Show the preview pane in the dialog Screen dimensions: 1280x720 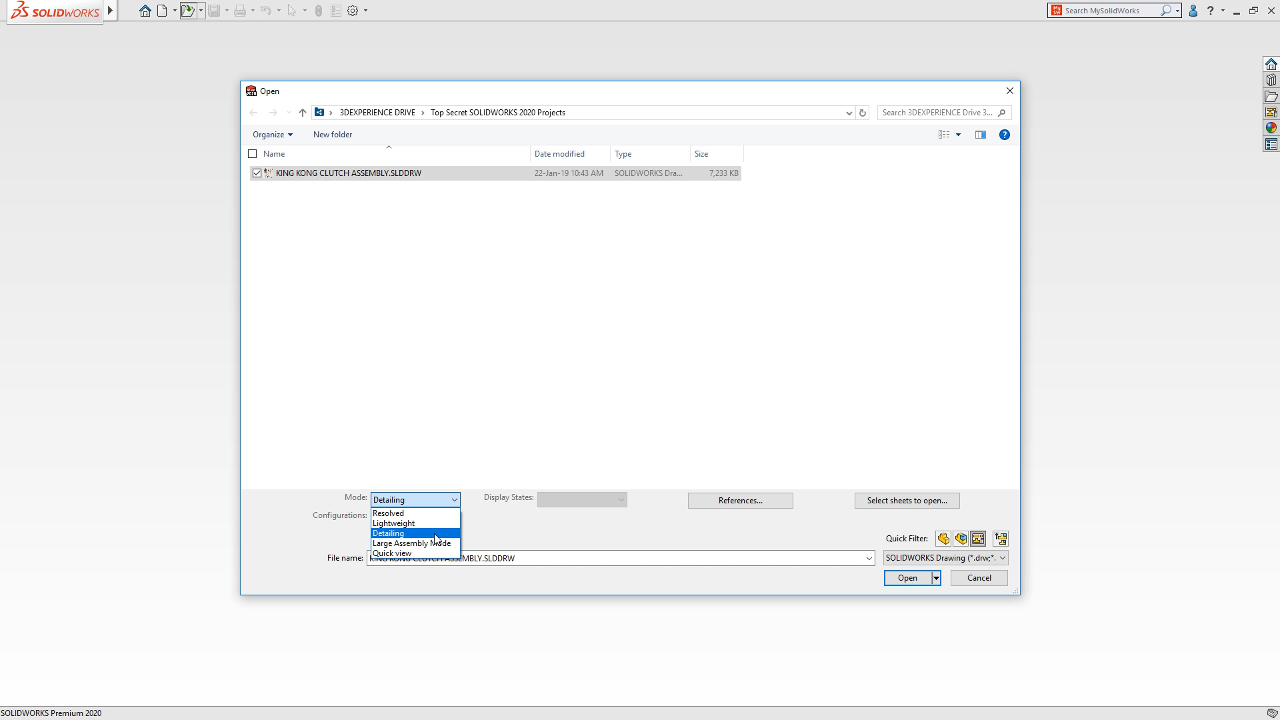[x=980, y=134]
